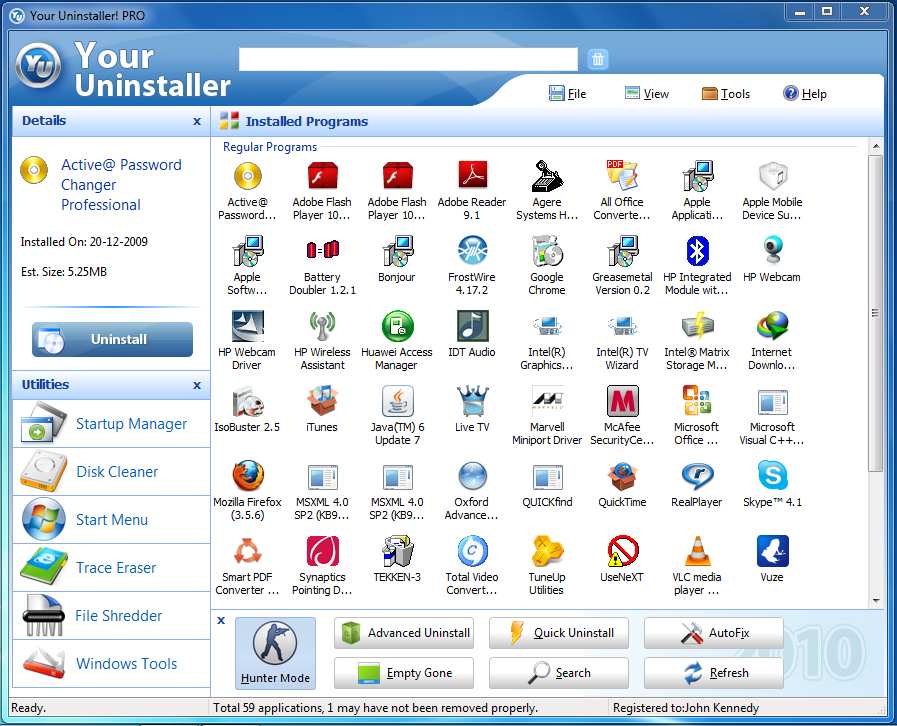Select QuickTime program icon
Viewport: 897px width, 726px height.
(x=622, y=476)
